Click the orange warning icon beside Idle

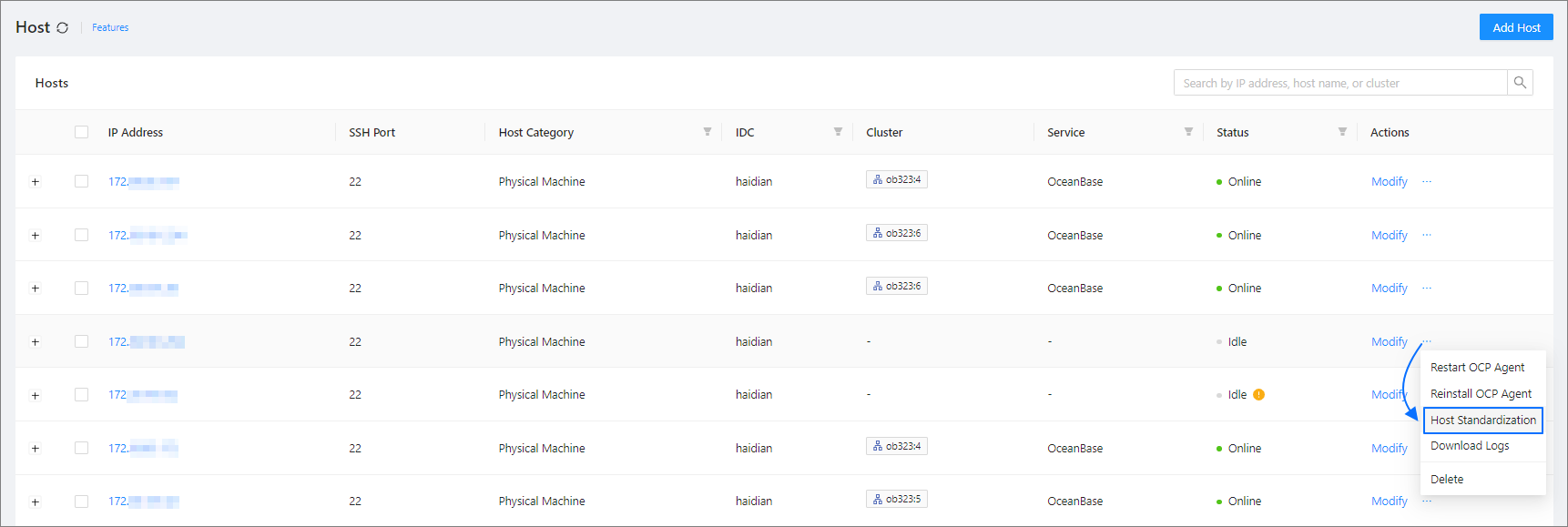pos(1258,395)
